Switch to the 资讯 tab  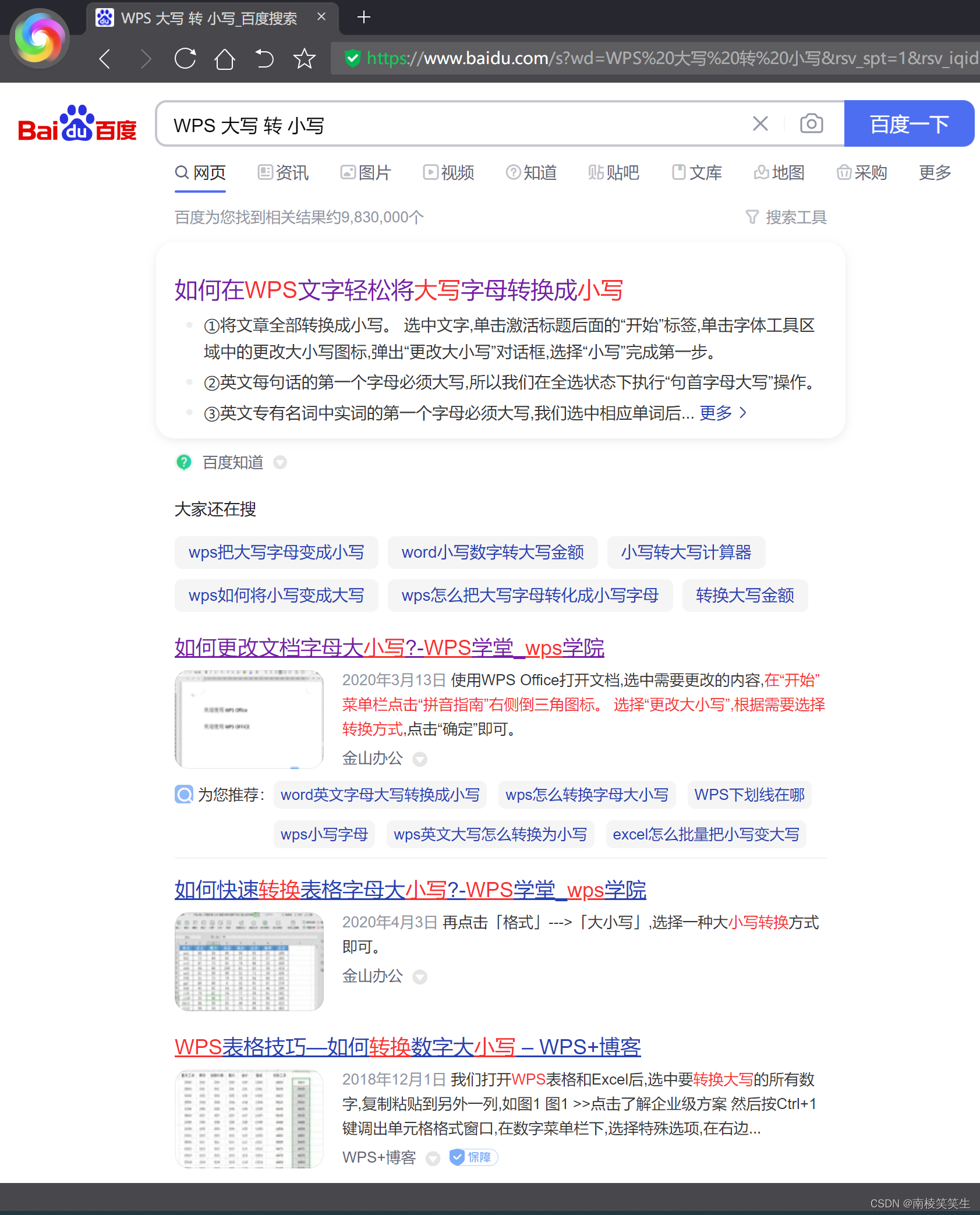[x=283, y=172]
